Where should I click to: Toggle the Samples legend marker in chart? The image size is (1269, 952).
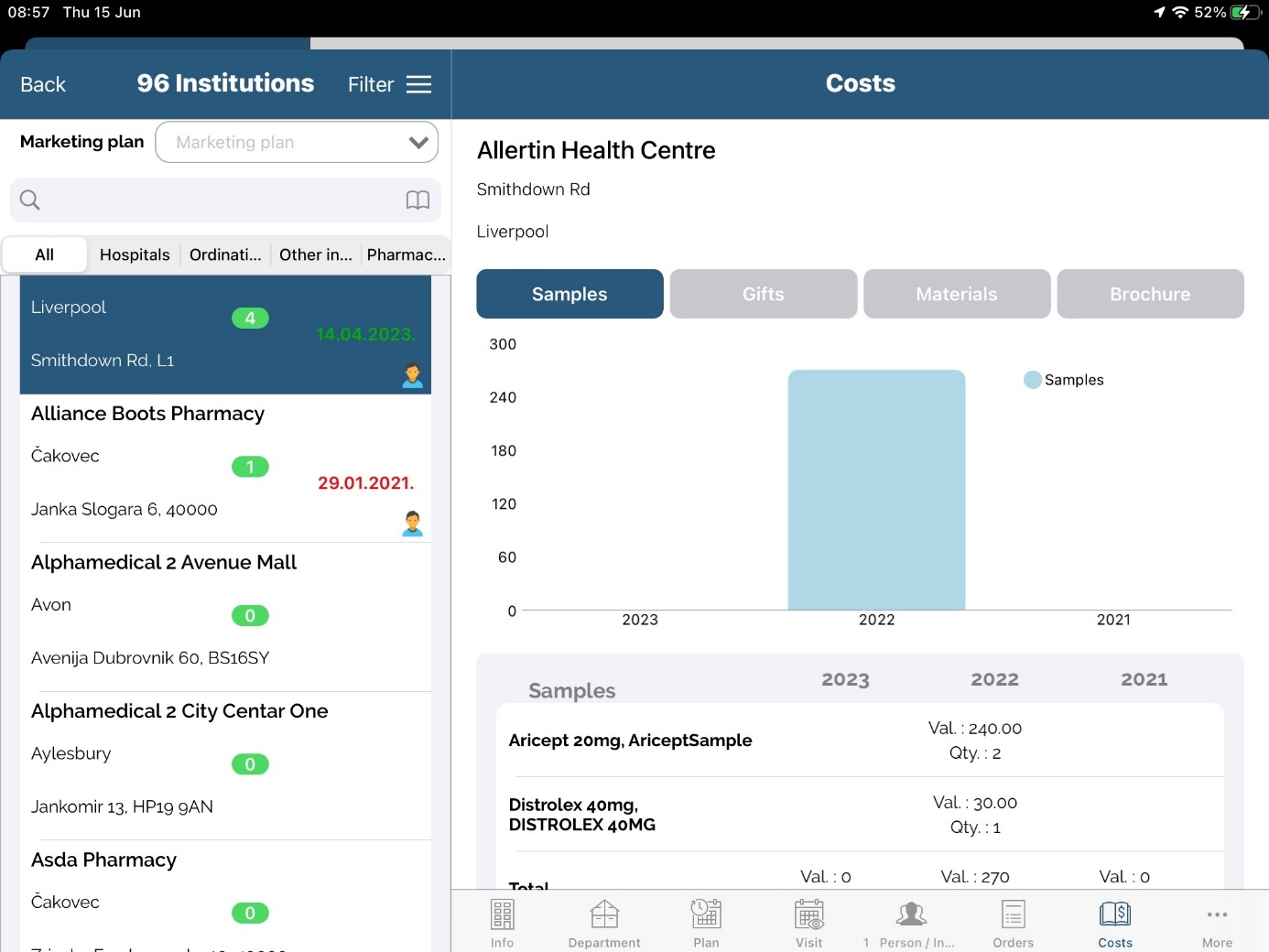[1033, 380]
